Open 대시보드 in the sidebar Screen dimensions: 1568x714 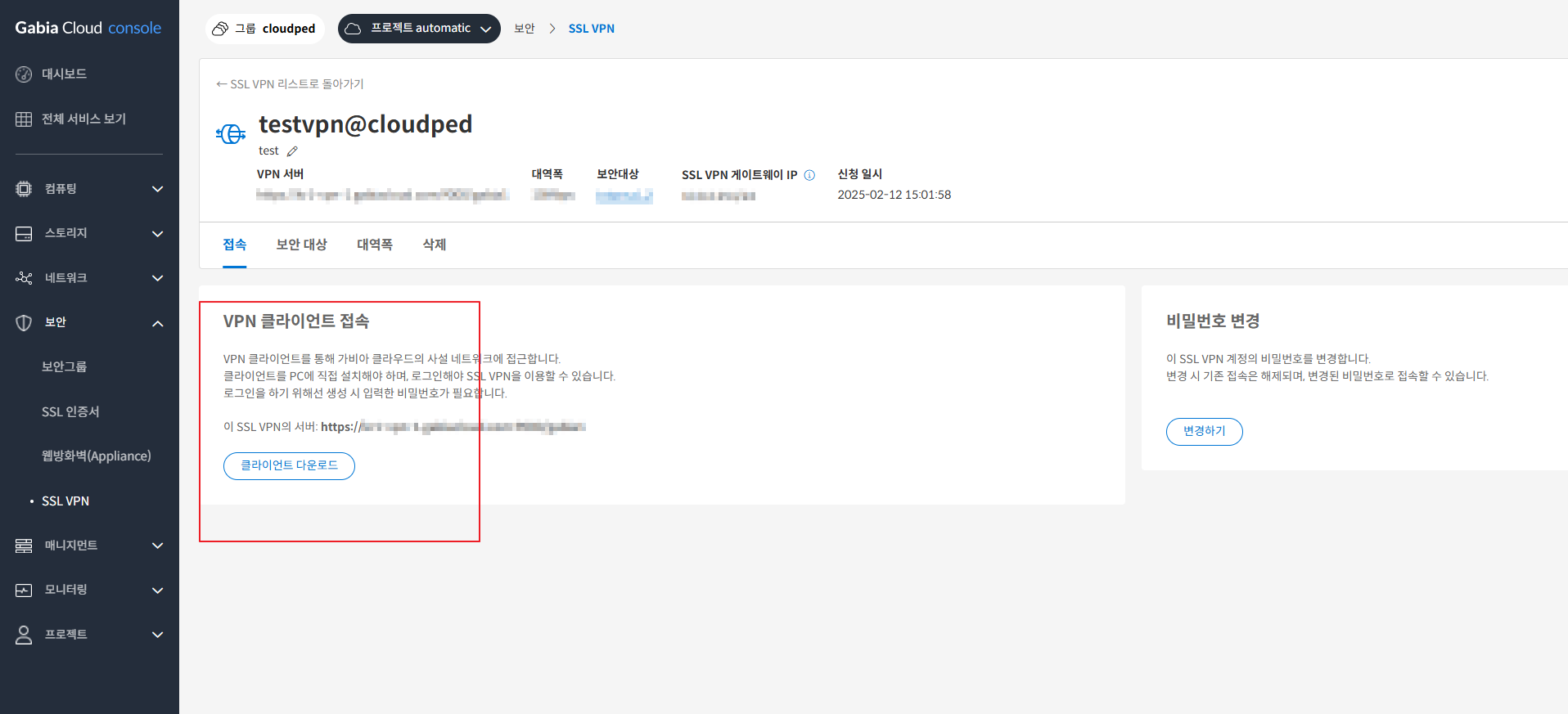click(x=65, y=74)
